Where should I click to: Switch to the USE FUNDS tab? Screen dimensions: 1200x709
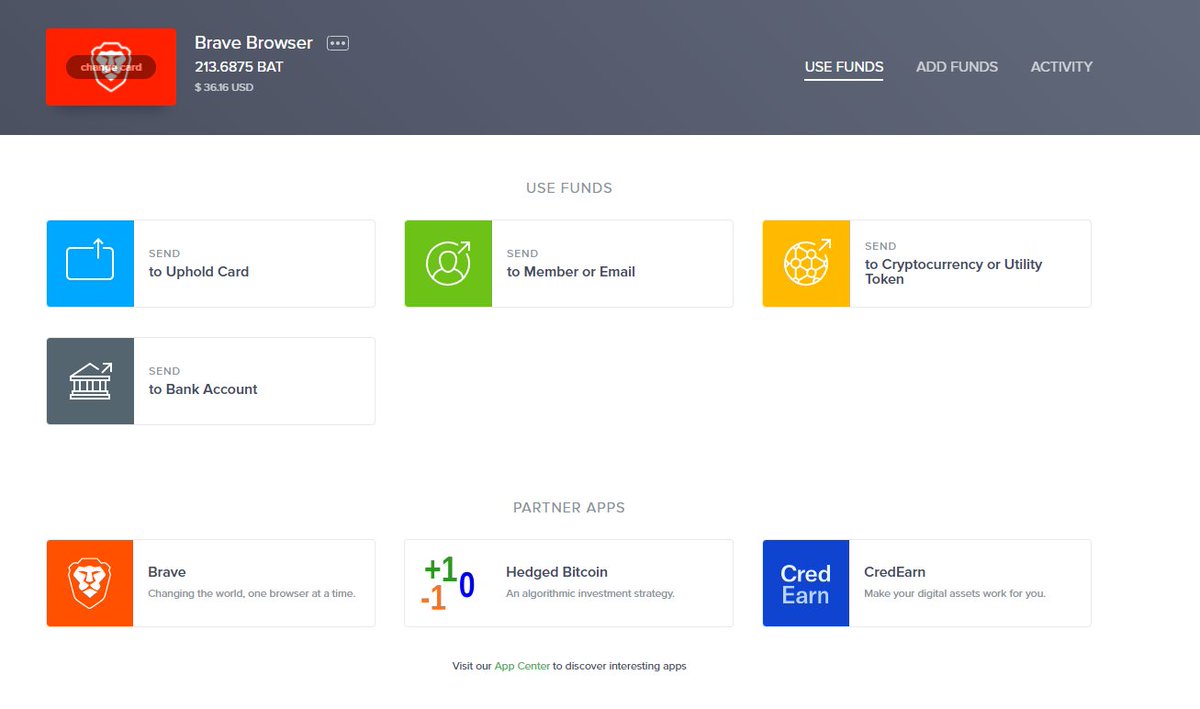coord(844,67)
